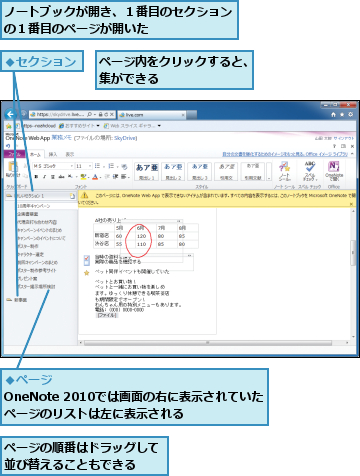The width and height of the screenshot is (360, 476).
Task: Click the numbered list icon
Action: click(111, 166)
